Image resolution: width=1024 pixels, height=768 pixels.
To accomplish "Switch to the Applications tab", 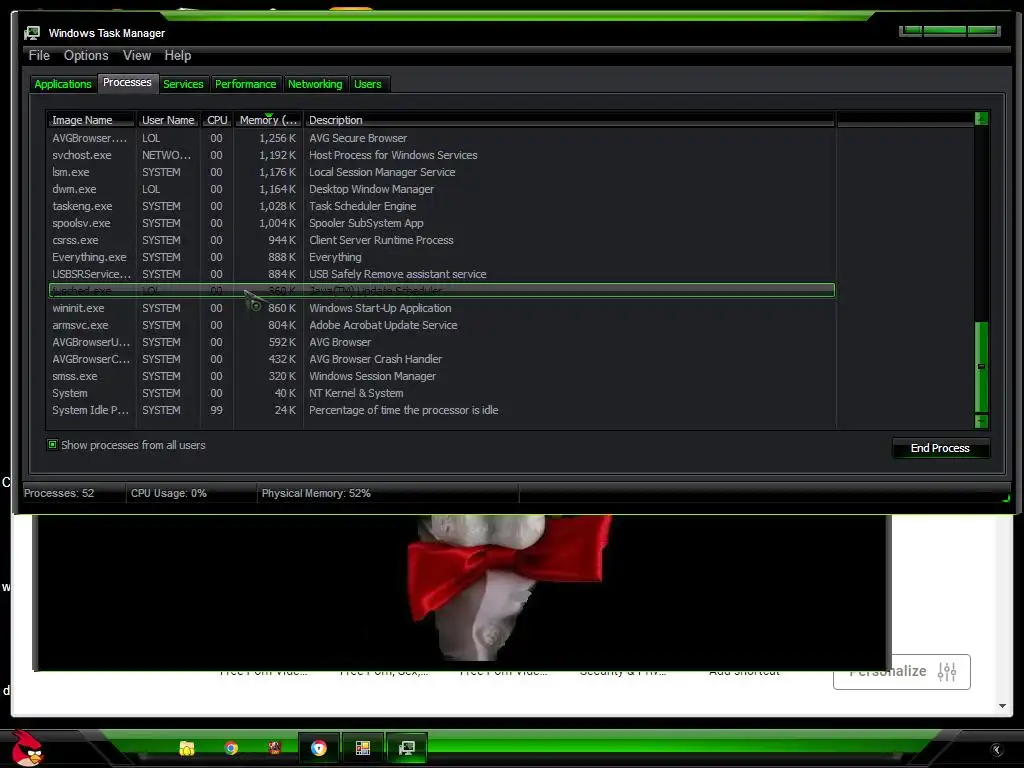I will click(x=63, y=84).
